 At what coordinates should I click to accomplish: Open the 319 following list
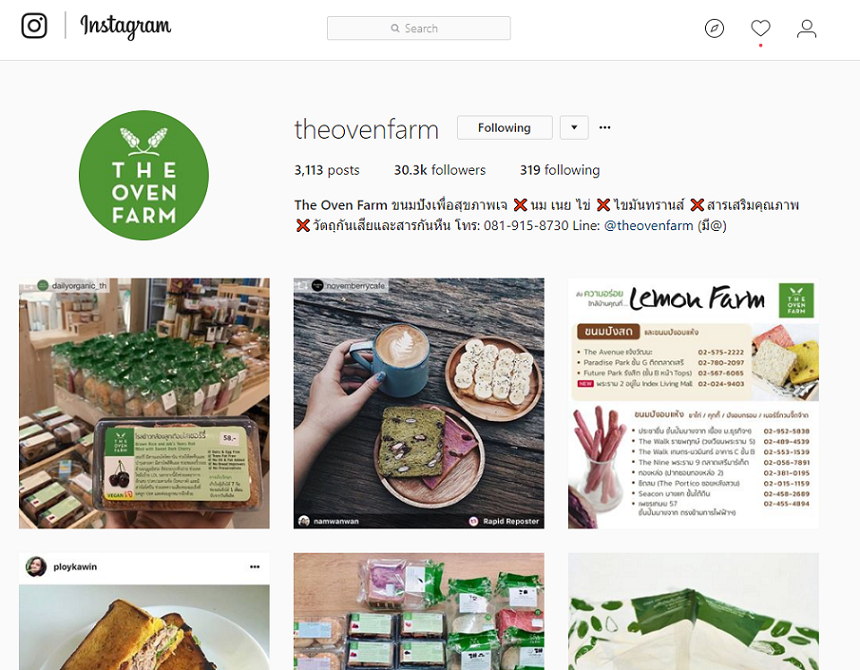(560, 170)
